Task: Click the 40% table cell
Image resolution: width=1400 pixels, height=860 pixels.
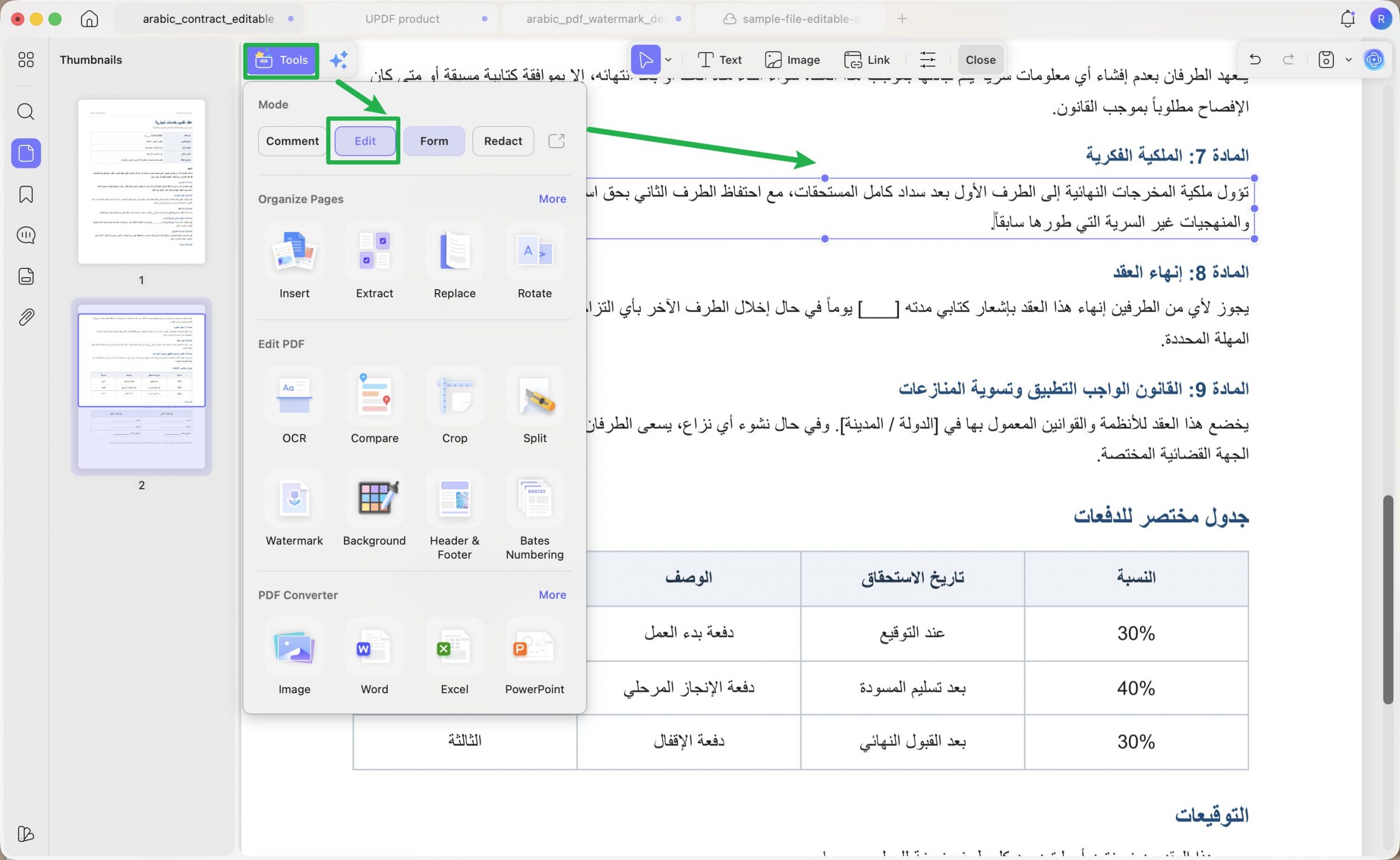Action: pyautogui.click(x=1136, y=688)
